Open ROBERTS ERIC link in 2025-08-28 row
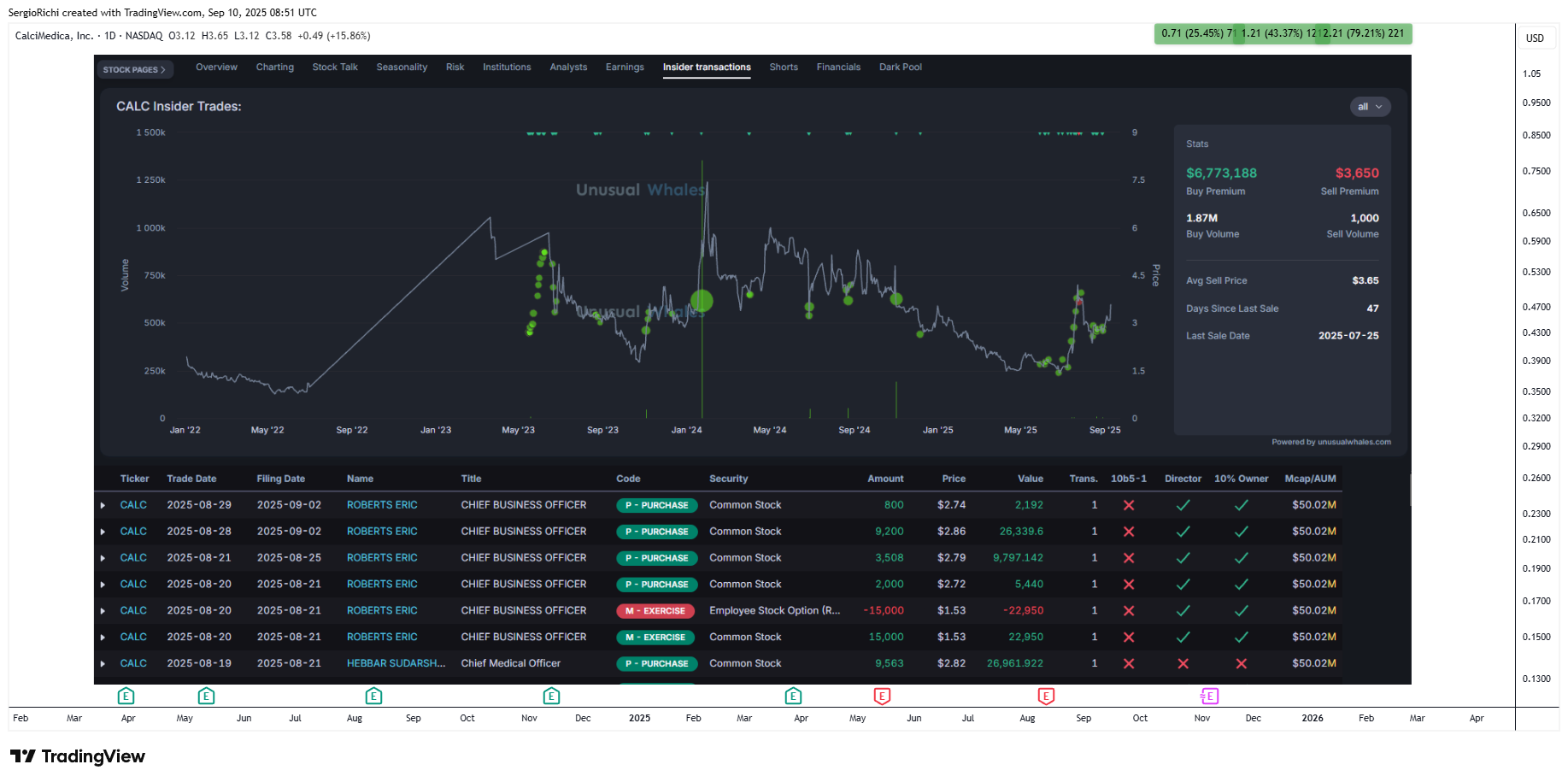The width and height of the screenshot is (1568, 782). pyautogui.click(x=382, y=532)
